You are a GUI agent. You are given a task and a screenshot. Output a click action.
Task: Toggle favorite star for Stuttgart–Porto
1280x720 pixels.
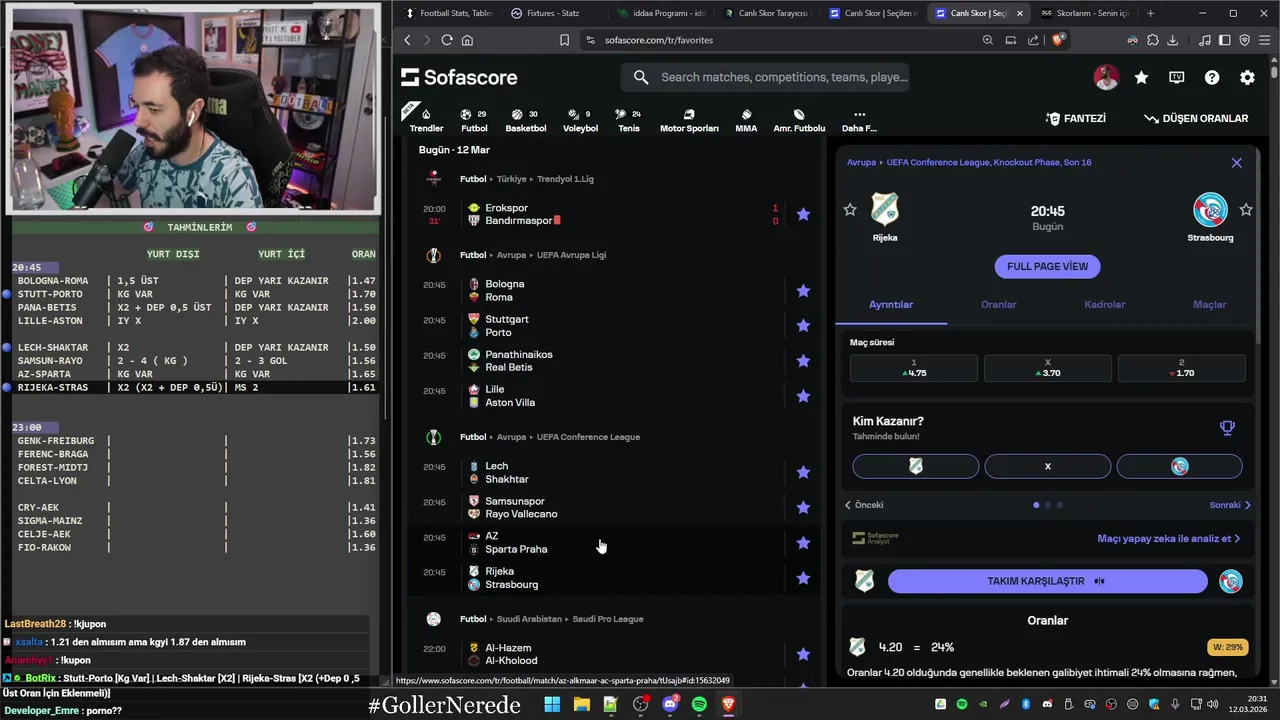coord(803,326)
